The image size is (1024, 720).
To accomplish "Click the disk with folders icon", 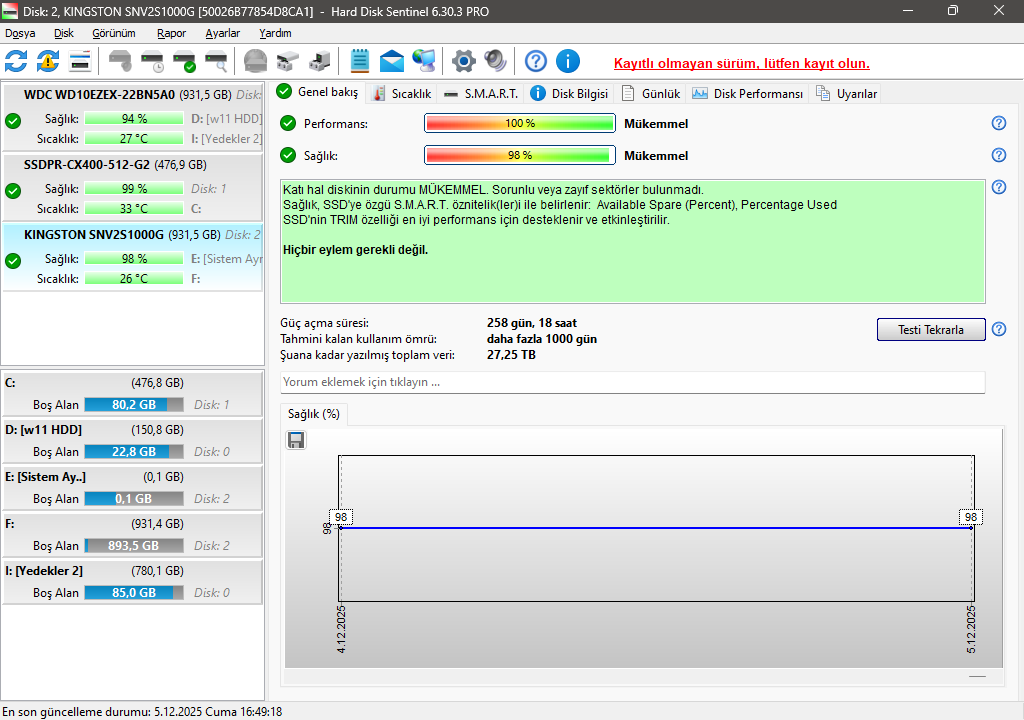I will [287, 61].
